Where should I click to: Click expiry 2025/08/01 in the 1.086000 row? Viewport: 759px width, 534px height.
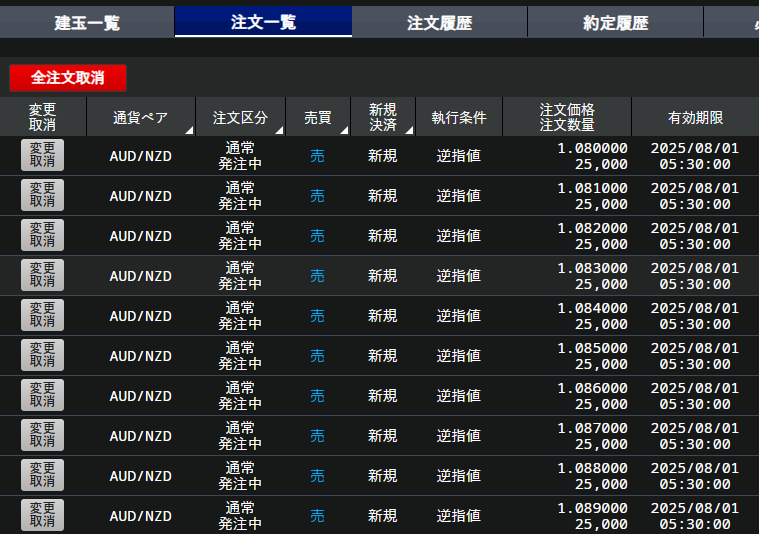pyautogui.click(x=695, y=388)
